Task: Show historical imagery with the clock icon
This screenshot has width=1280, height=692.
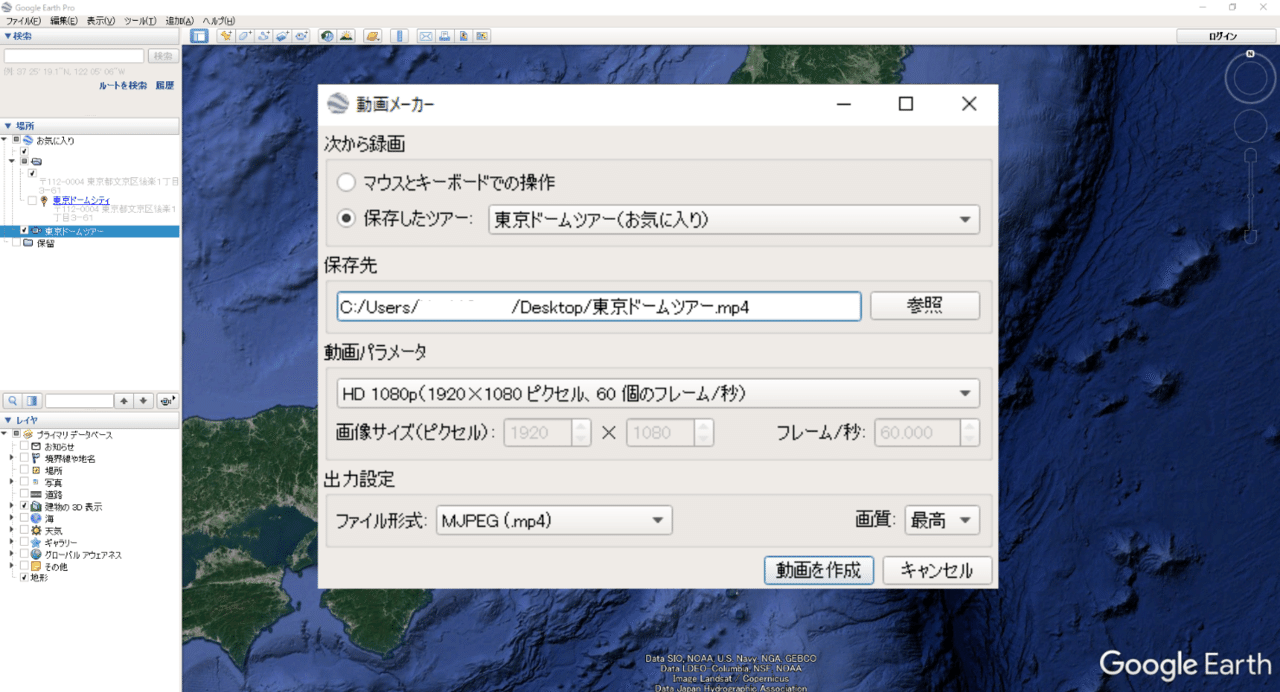Action: (326, 35)
